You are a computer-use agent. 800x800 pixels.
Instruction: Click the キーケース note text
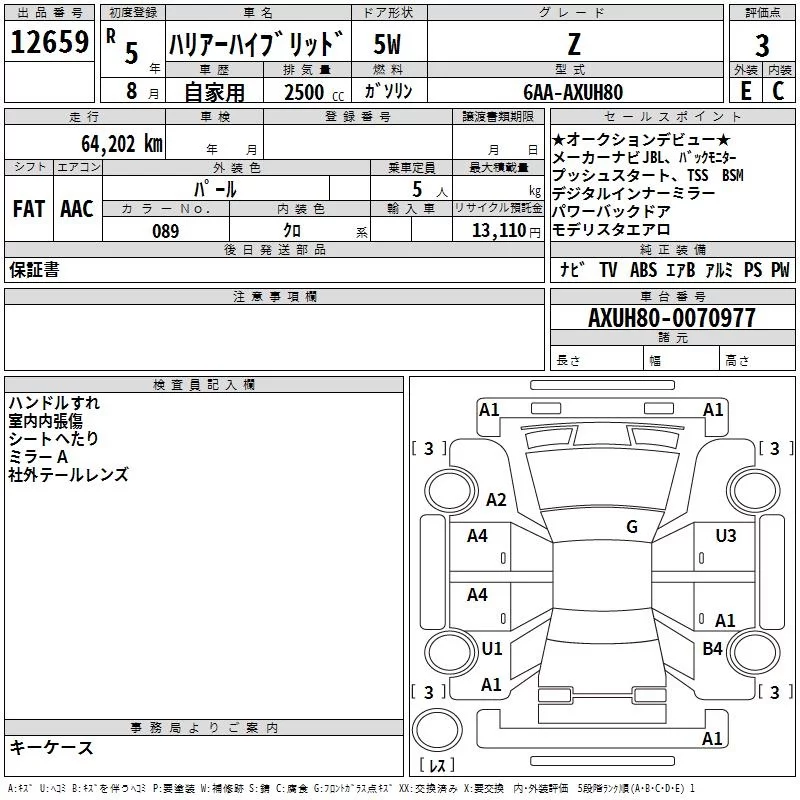tap(52, 747)
